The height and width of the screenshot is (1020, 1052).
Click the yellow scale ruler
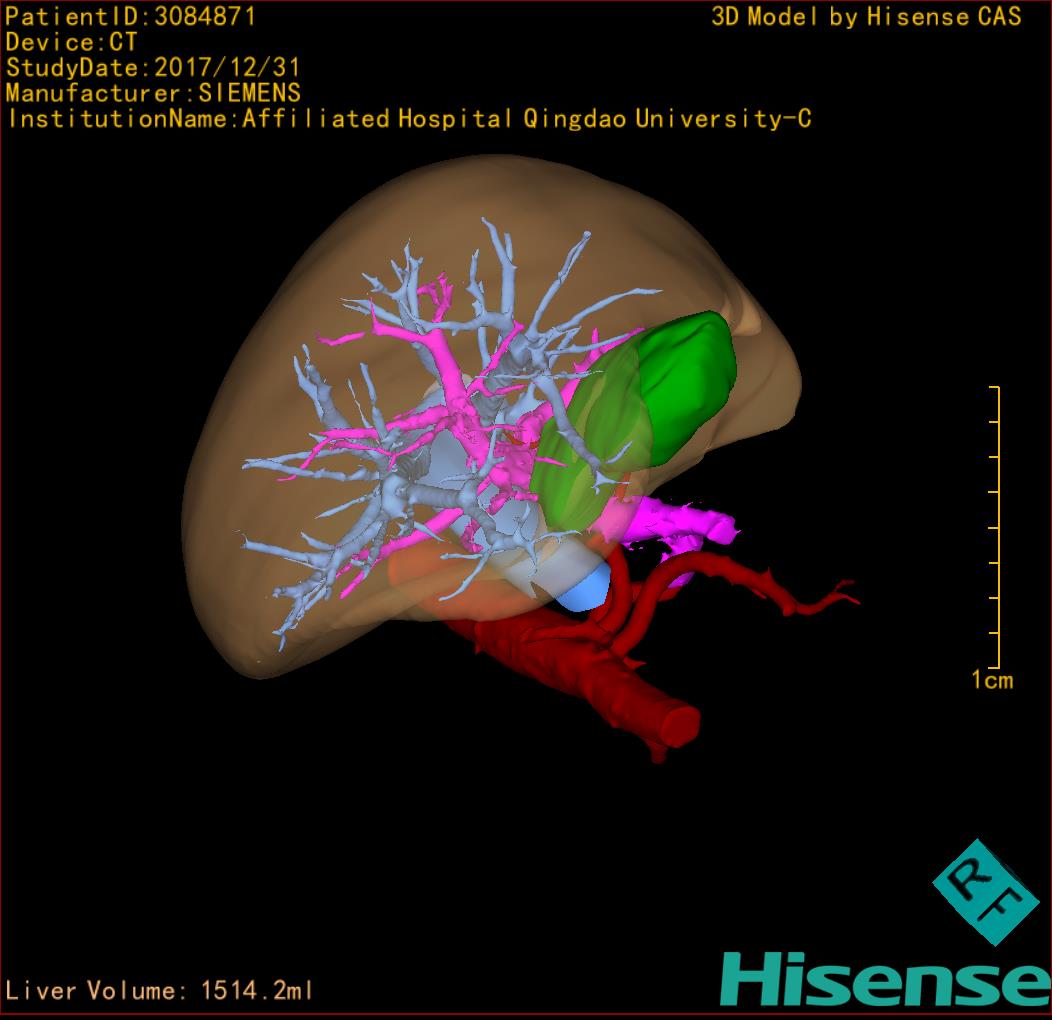(995, 527)
